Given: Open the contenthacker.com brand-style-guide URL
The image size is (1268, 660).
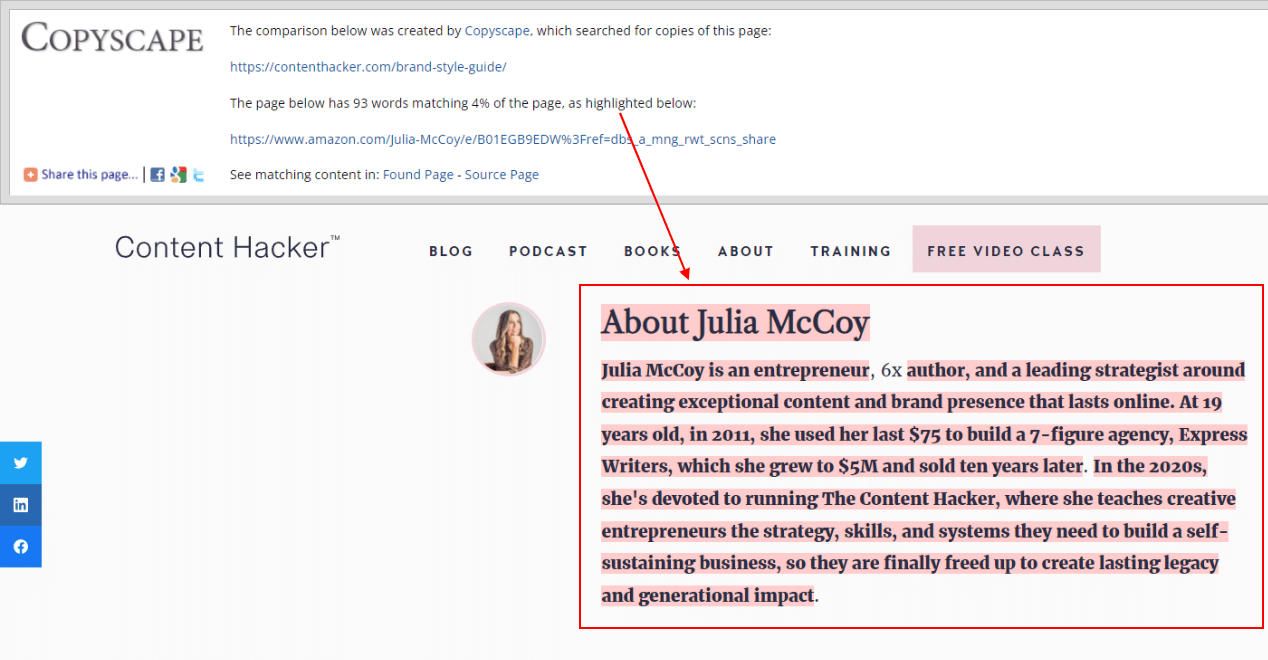Looking at the screenshot, I should (368, 67).
